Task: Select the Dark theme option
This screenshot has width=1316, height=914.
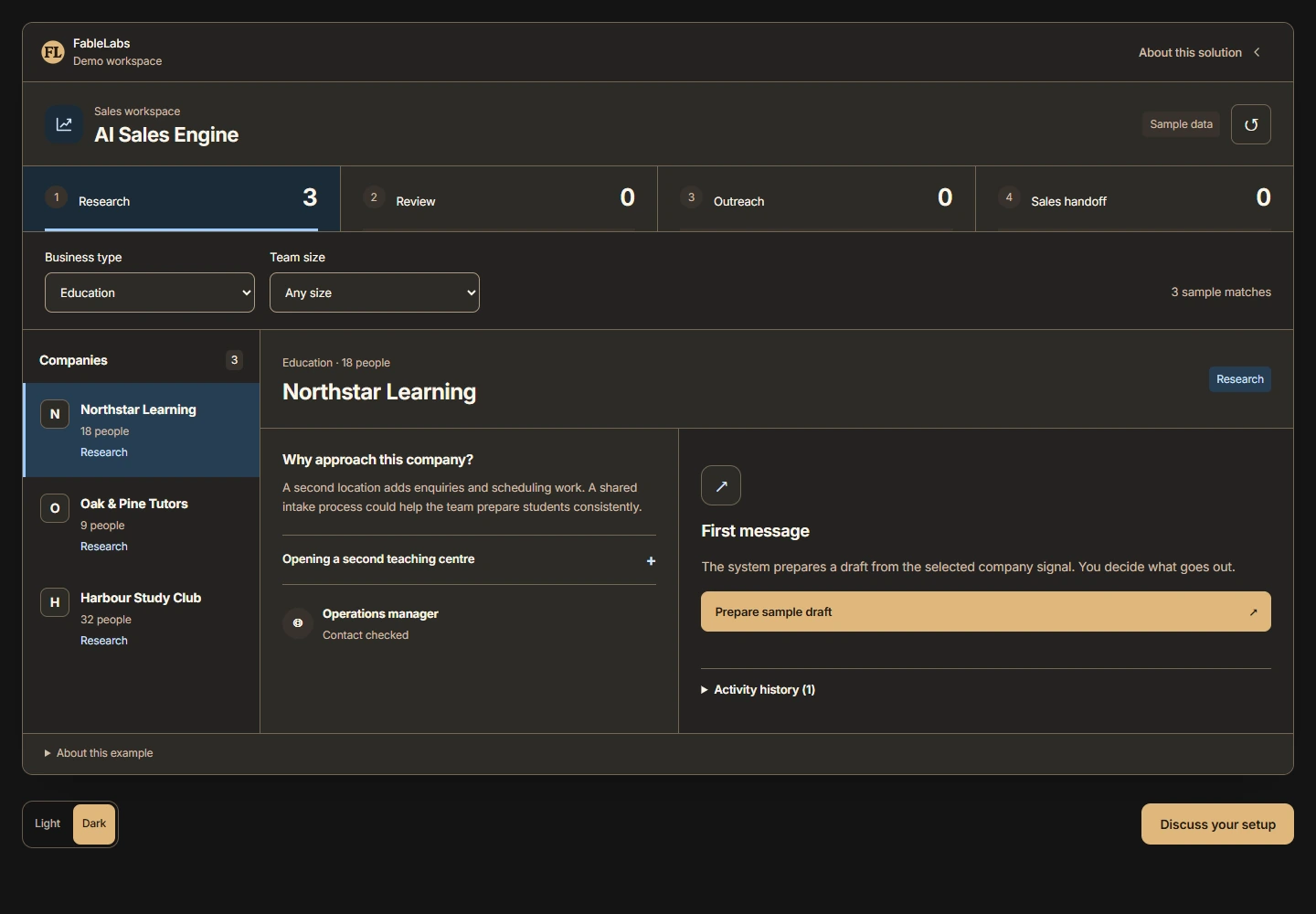Action: pyautogui.click(x=94, y=824)
